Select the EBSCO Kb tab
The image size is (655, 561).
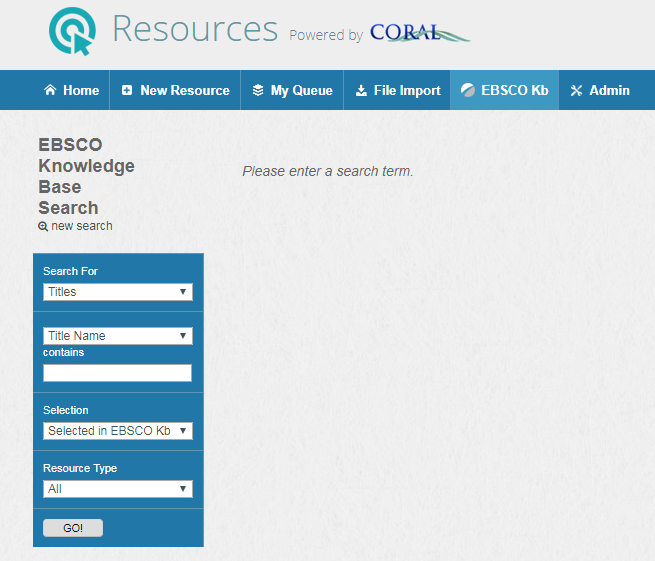504,90
